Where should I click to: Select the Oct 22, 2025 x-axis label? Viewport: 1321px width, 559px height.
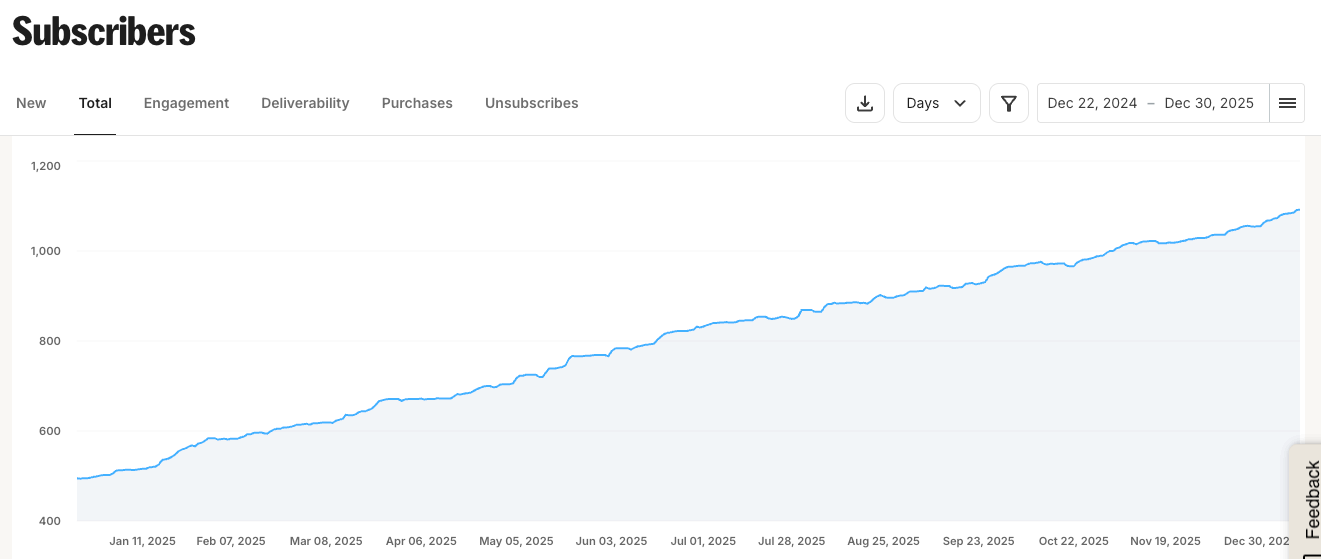point(1073,541)
